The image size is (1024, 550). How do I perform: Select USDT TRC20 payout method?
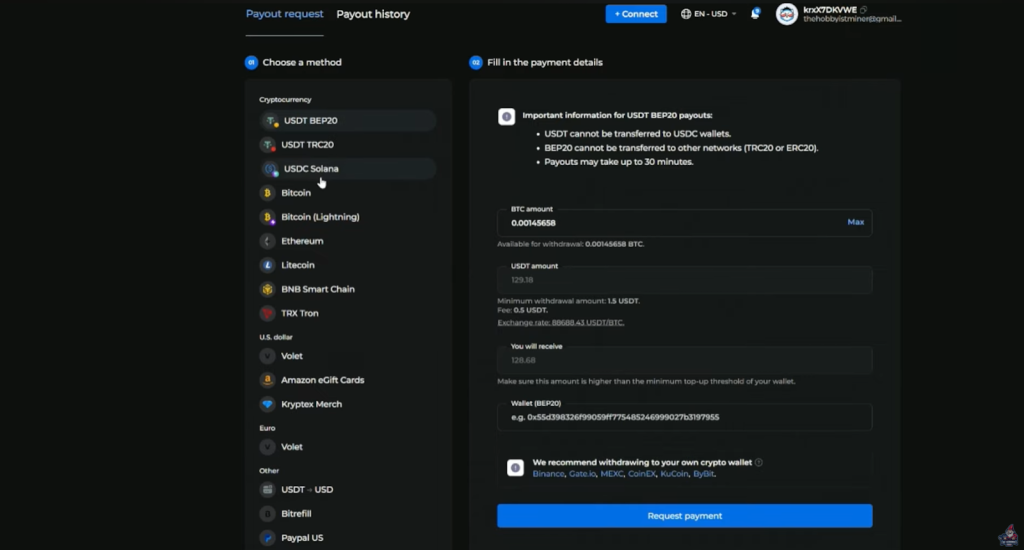[x=308, y=145]
